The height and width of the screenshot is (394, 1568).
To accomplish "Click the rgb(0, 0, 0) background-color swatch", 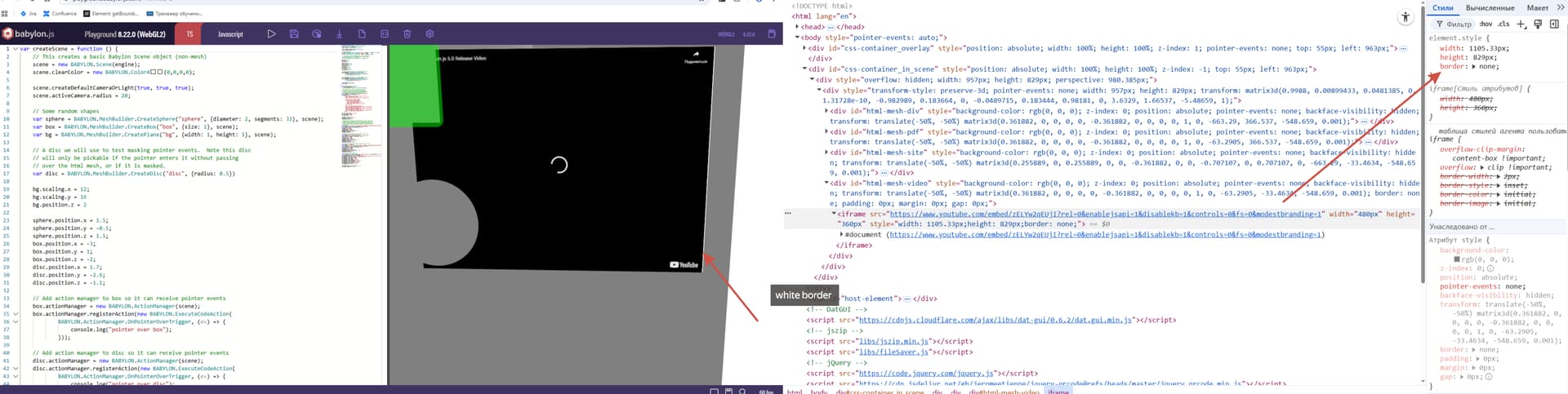I will click(1457, 259).
